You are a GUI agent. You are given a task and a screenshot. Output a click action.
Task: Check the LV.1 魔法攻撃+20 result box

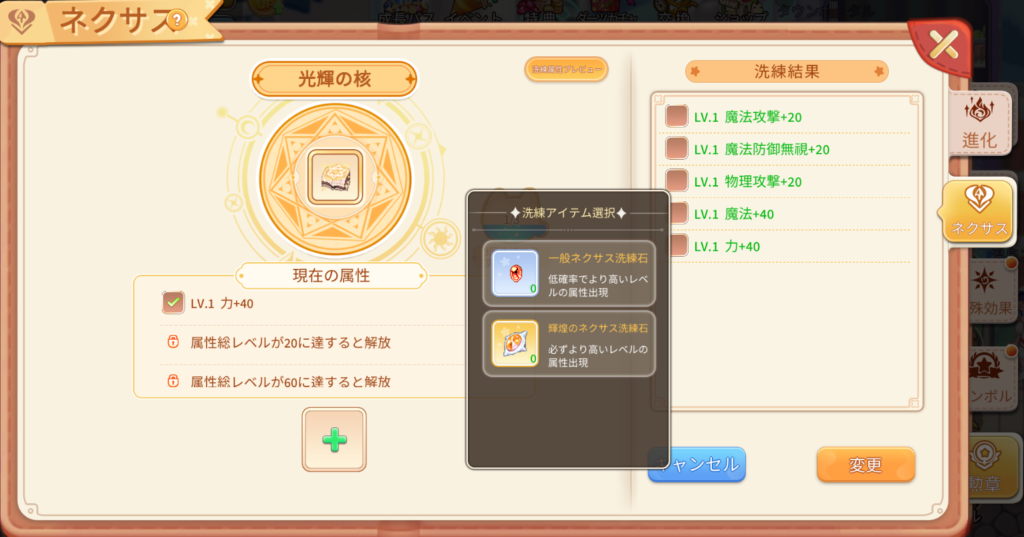677,116
